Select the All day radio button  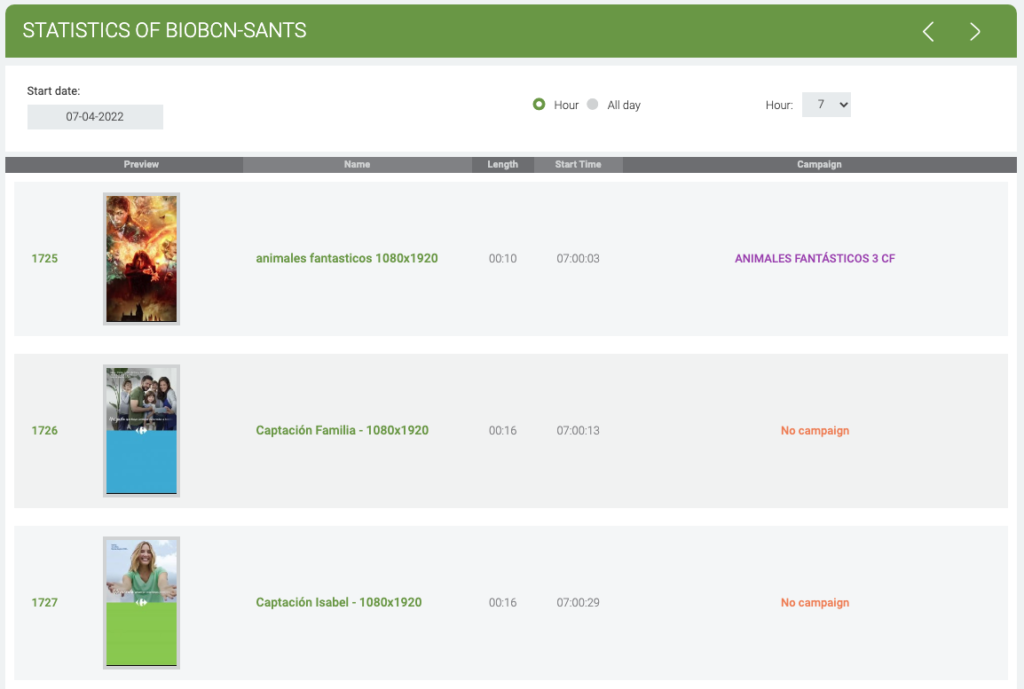pyautogui.click(x=593, y=104)
